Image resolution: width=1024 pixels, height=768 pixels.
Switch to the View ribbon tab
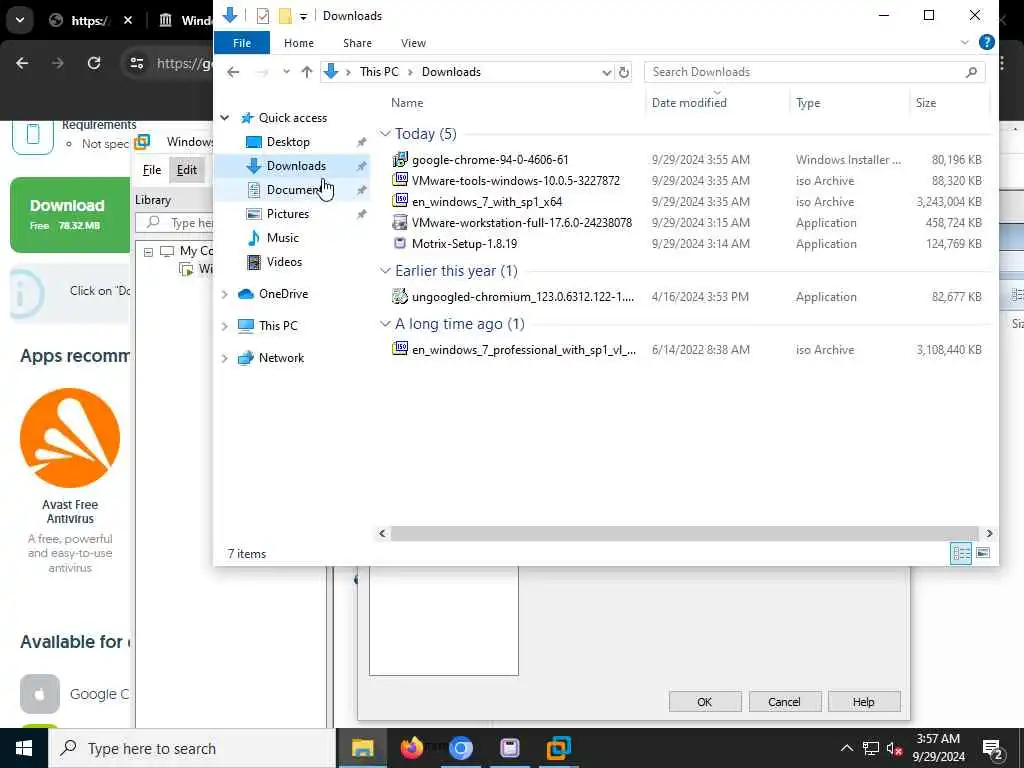413,43
